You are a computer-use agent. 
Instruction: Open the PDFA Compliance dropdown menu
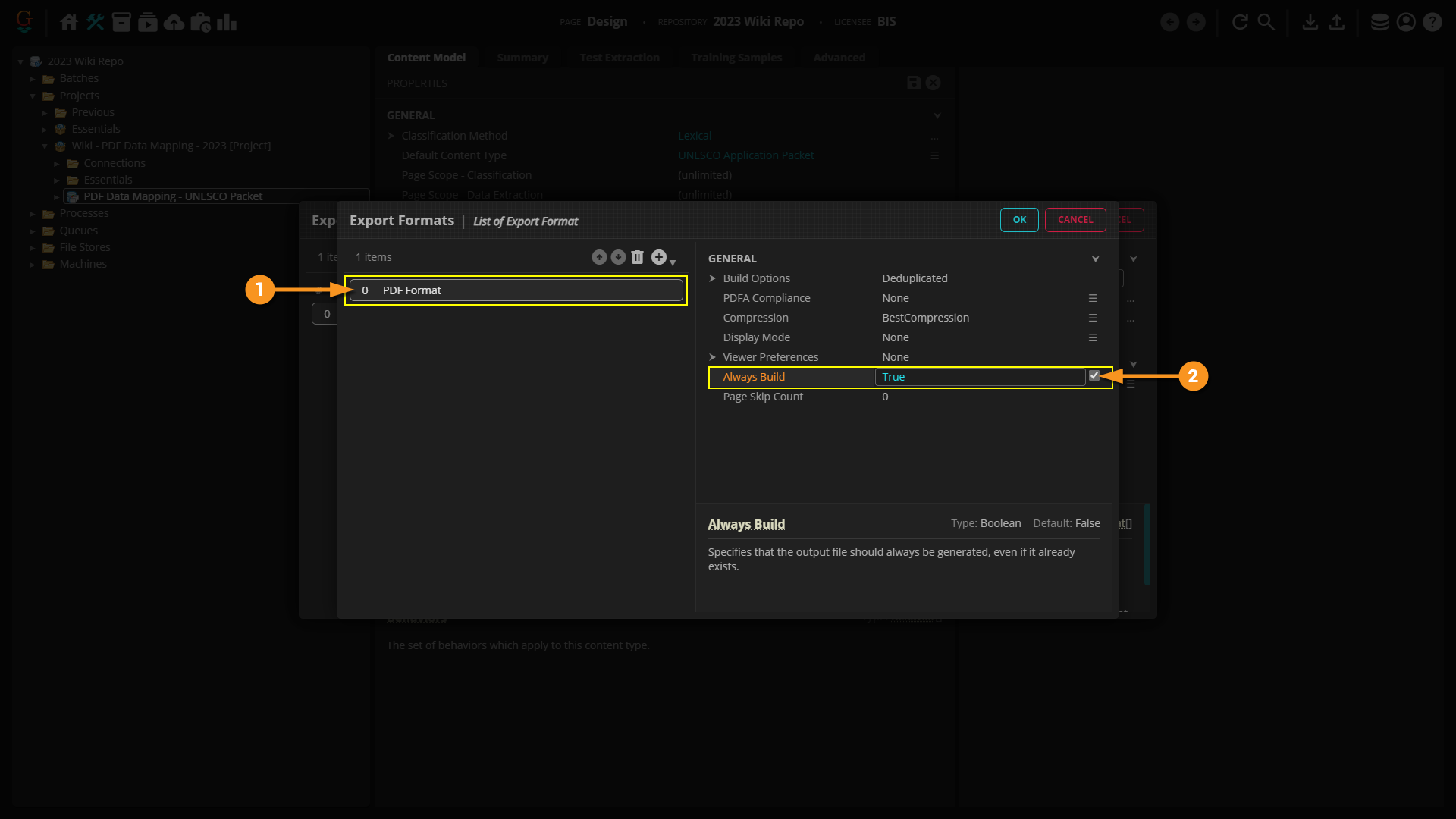coord(1093,298)
